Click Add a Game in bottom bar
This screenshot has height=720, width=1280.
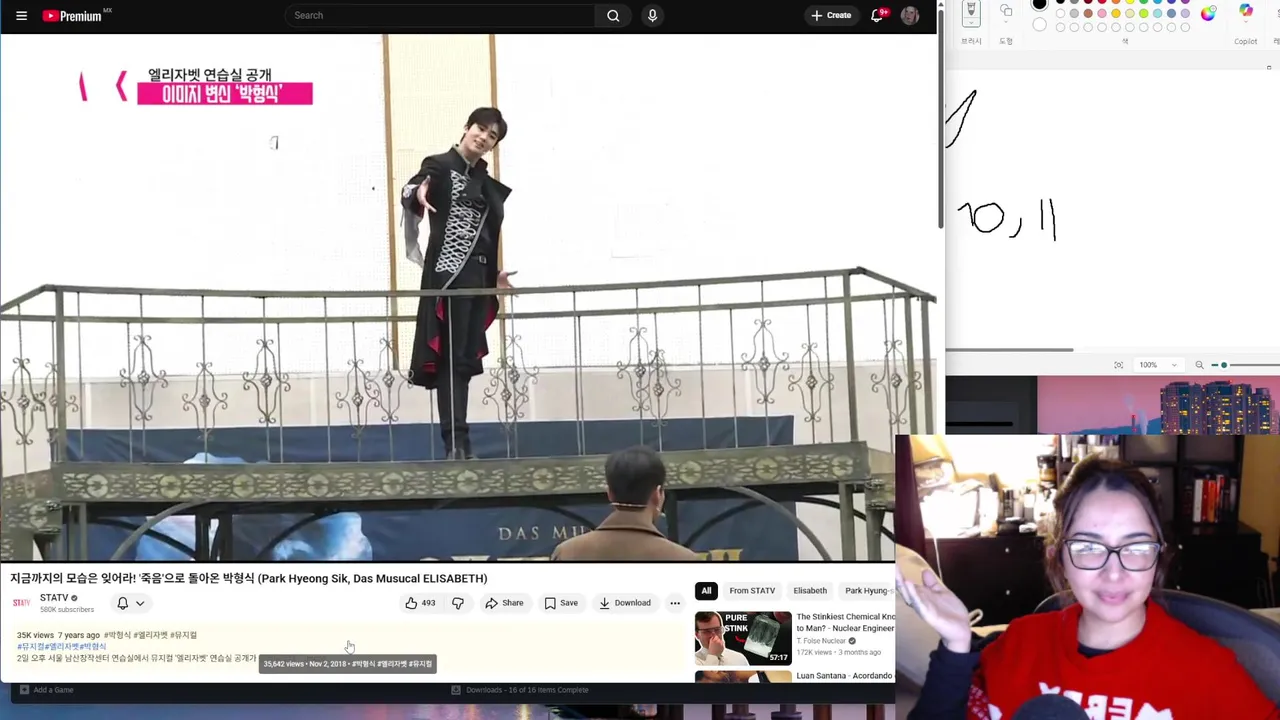pos(46,690)
